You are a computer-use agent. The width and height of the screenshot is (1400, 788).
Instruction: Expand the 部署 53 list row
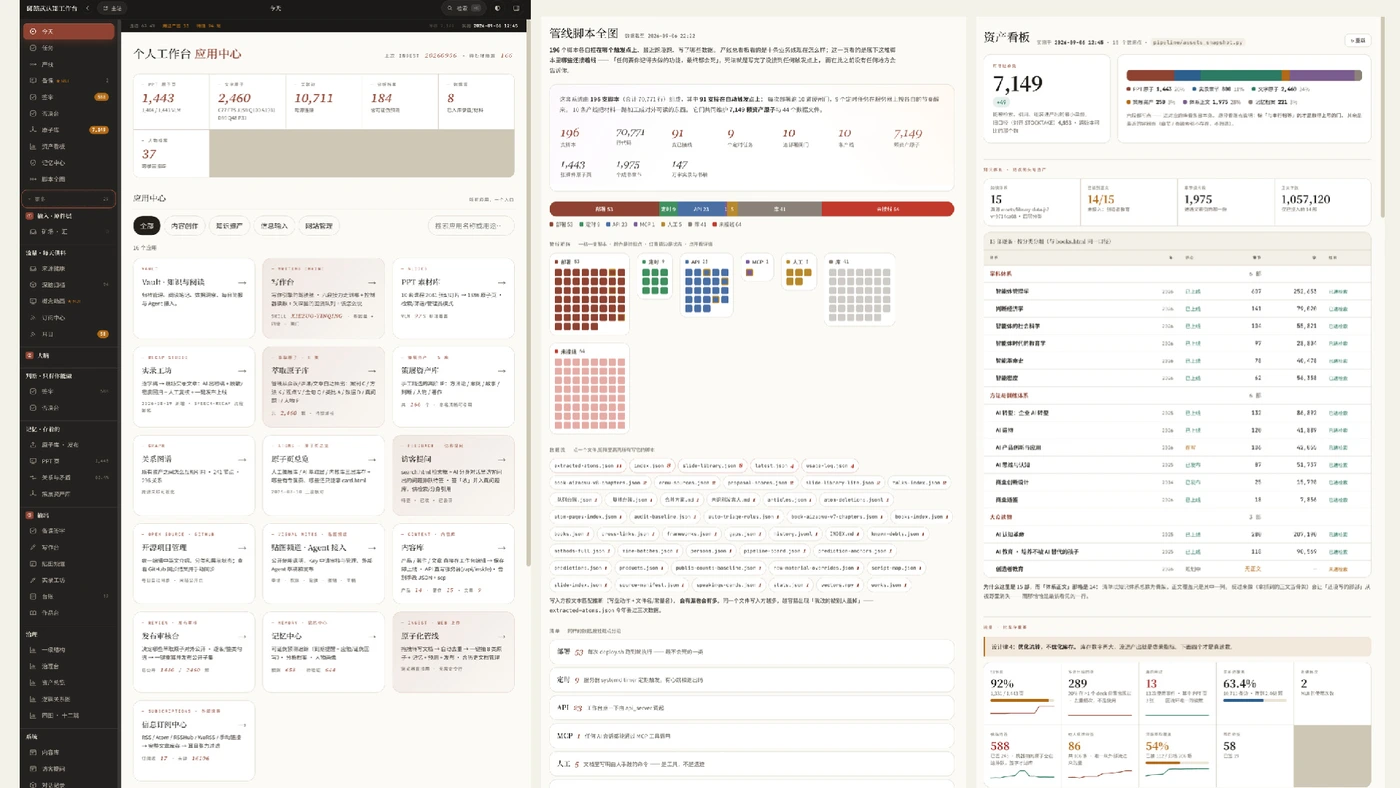tap(751, 652)
